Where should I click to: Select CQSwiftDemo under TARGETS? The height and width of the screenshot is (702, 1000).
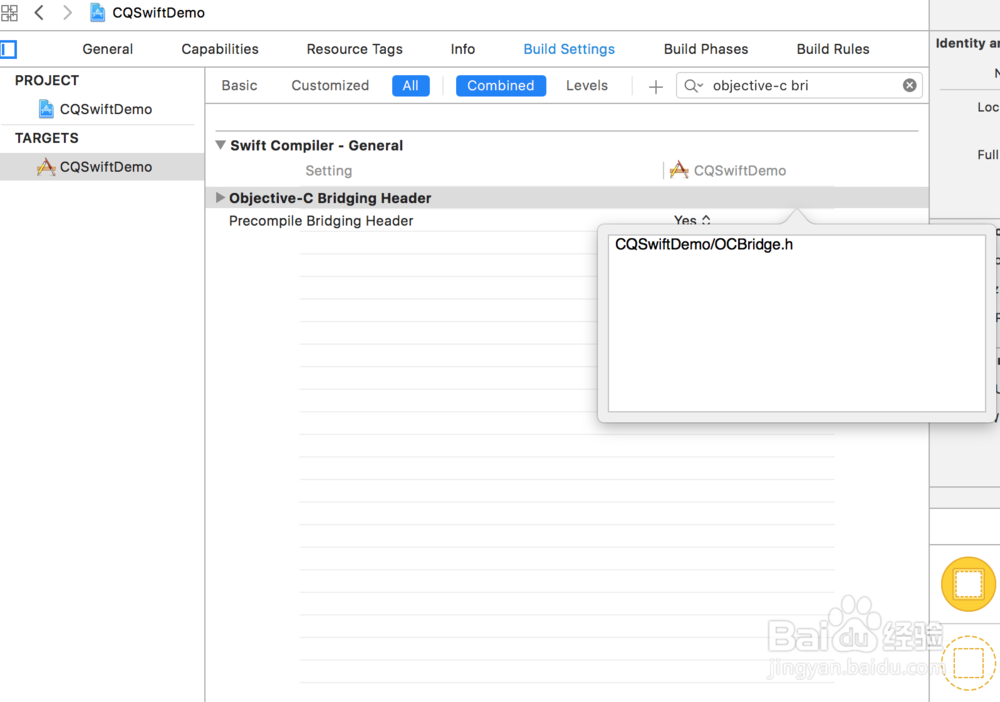click(106, 167)
